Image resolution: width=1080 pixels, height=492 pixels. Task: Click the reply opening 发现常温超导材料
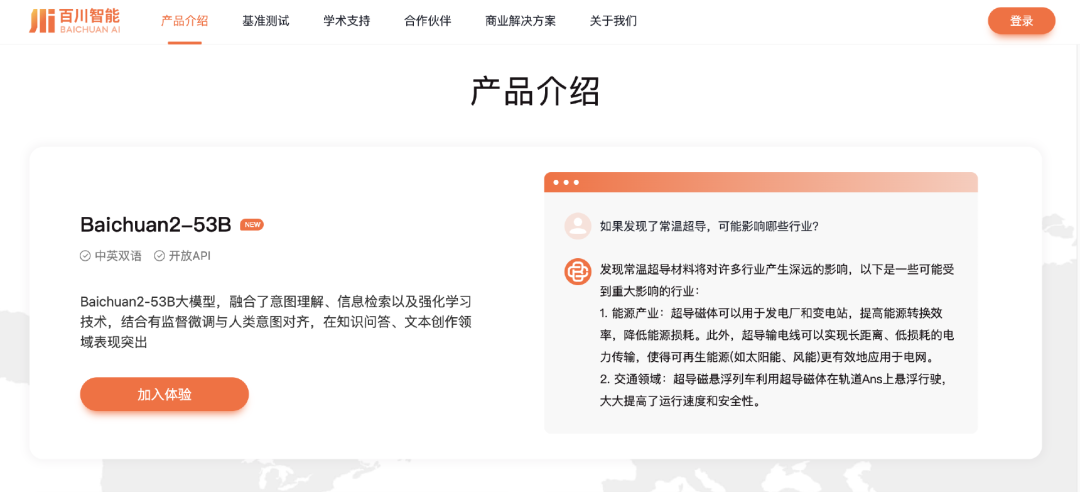point(776,279)
